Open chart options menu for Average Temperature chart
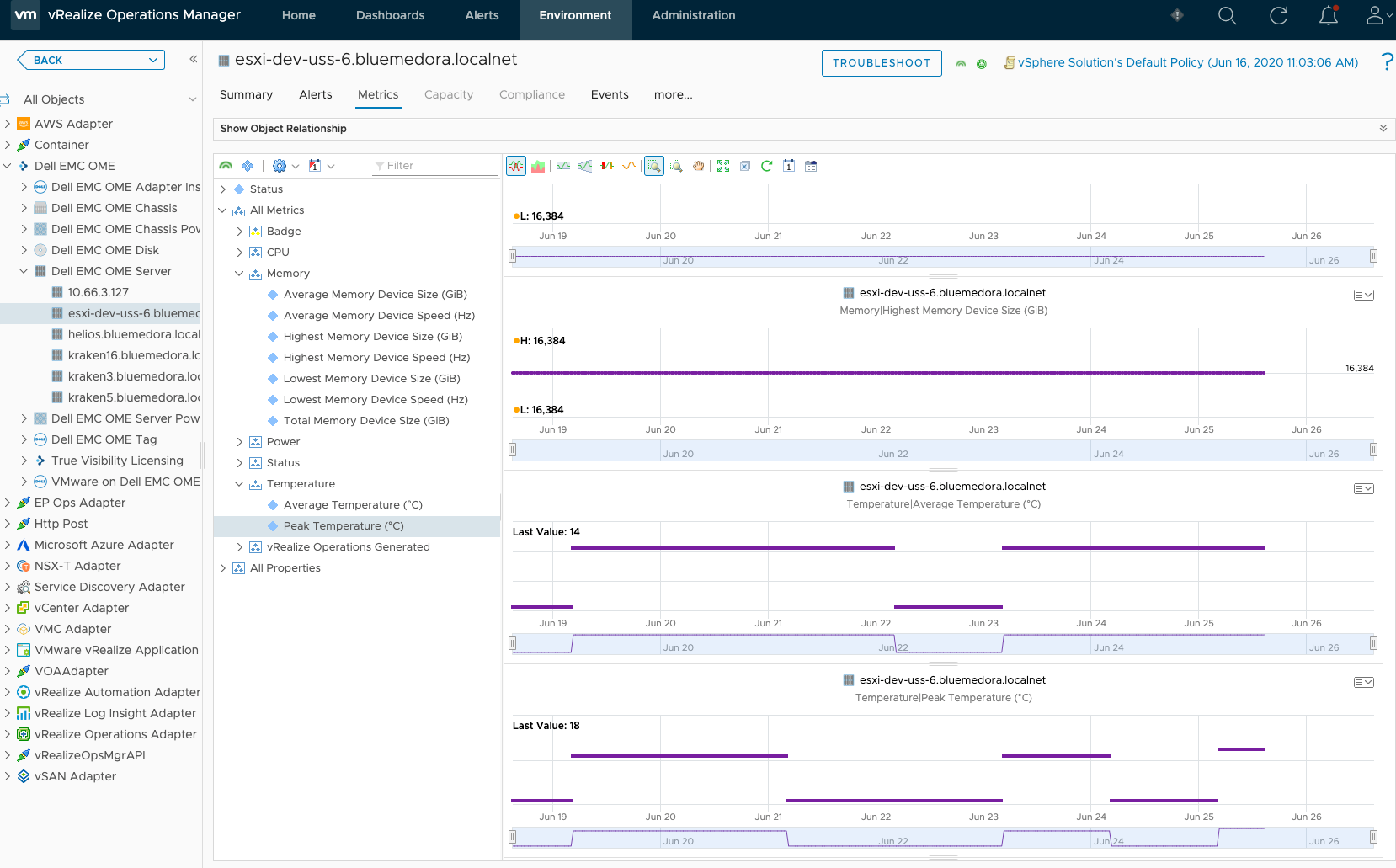Image resolution: width=1396 pixels, height=868 pixels. coord(1364,488)
